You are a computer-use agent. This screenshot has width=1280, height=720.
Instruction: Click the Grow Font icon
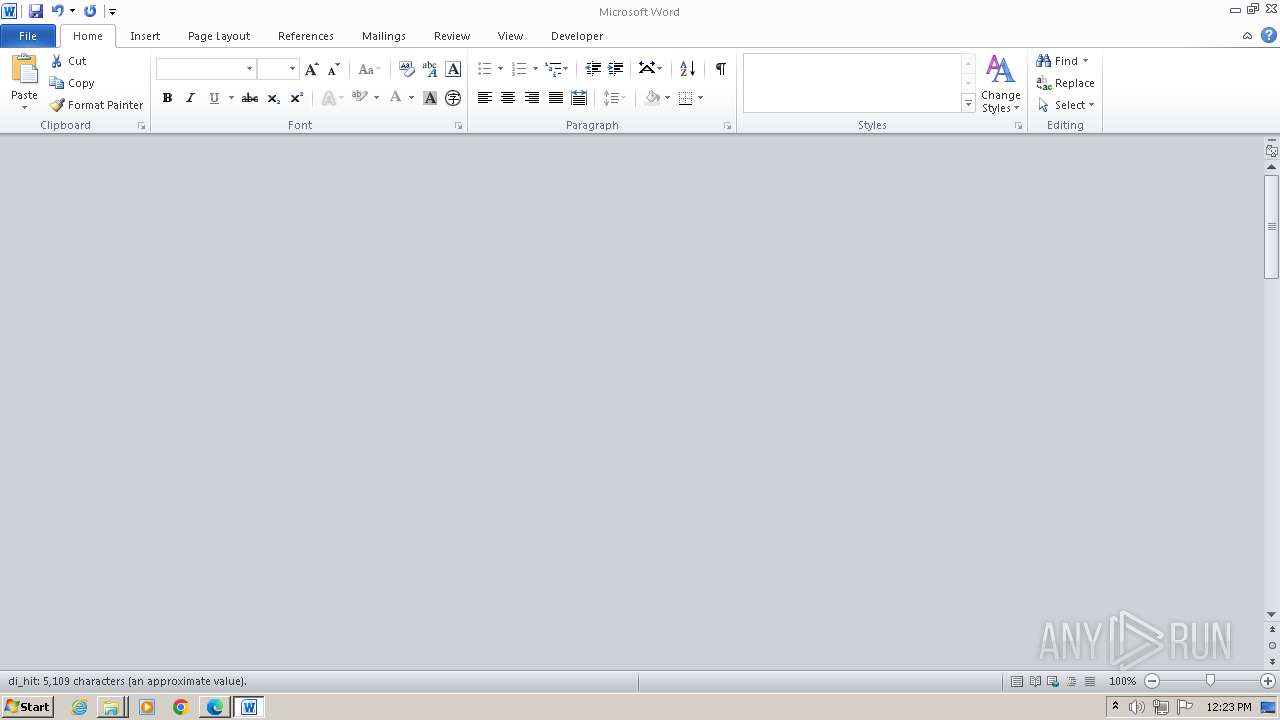[312, 69]
